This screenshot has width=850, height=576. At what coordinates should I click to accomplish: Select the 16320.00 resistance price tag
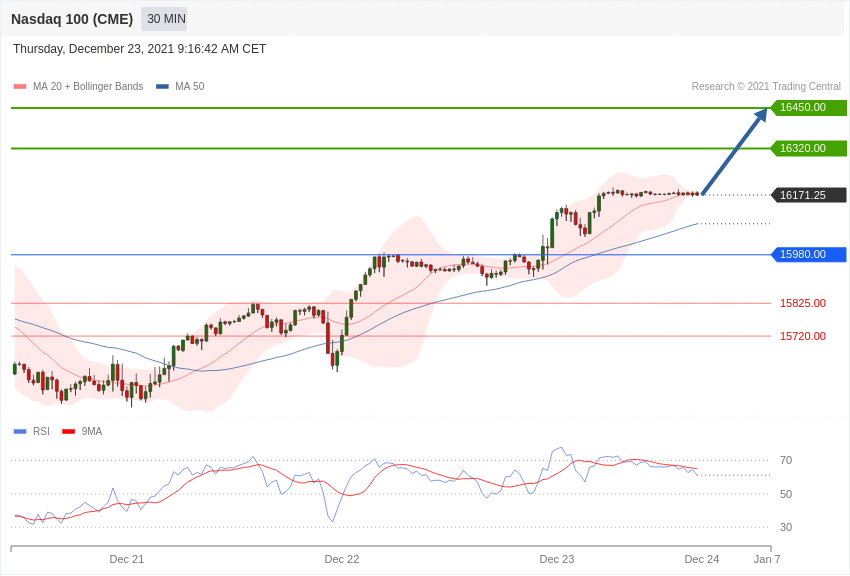tap(808, 148)
